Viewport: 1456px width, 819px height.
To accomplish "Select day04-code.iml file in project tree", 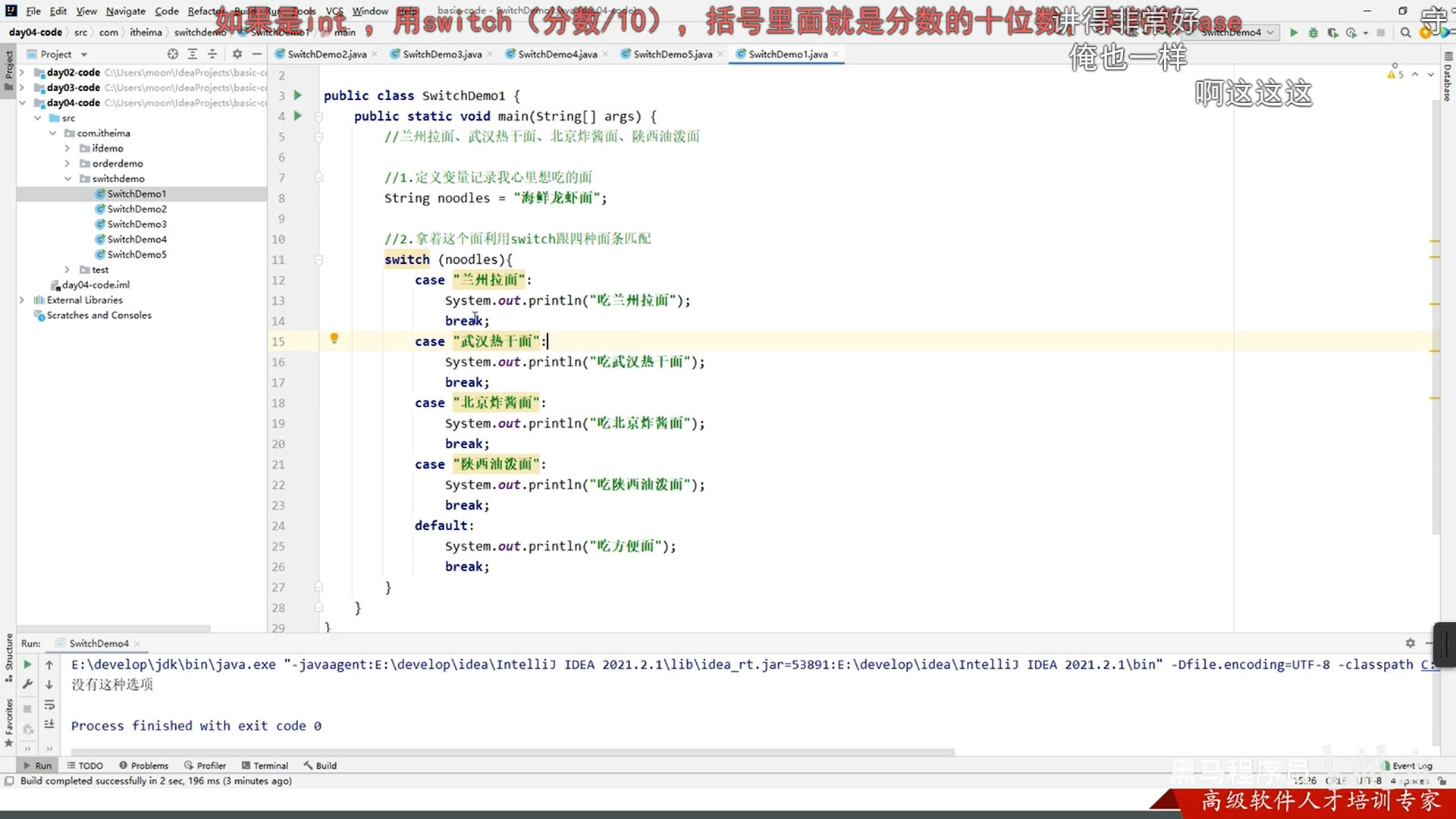I will coord(96,284).
